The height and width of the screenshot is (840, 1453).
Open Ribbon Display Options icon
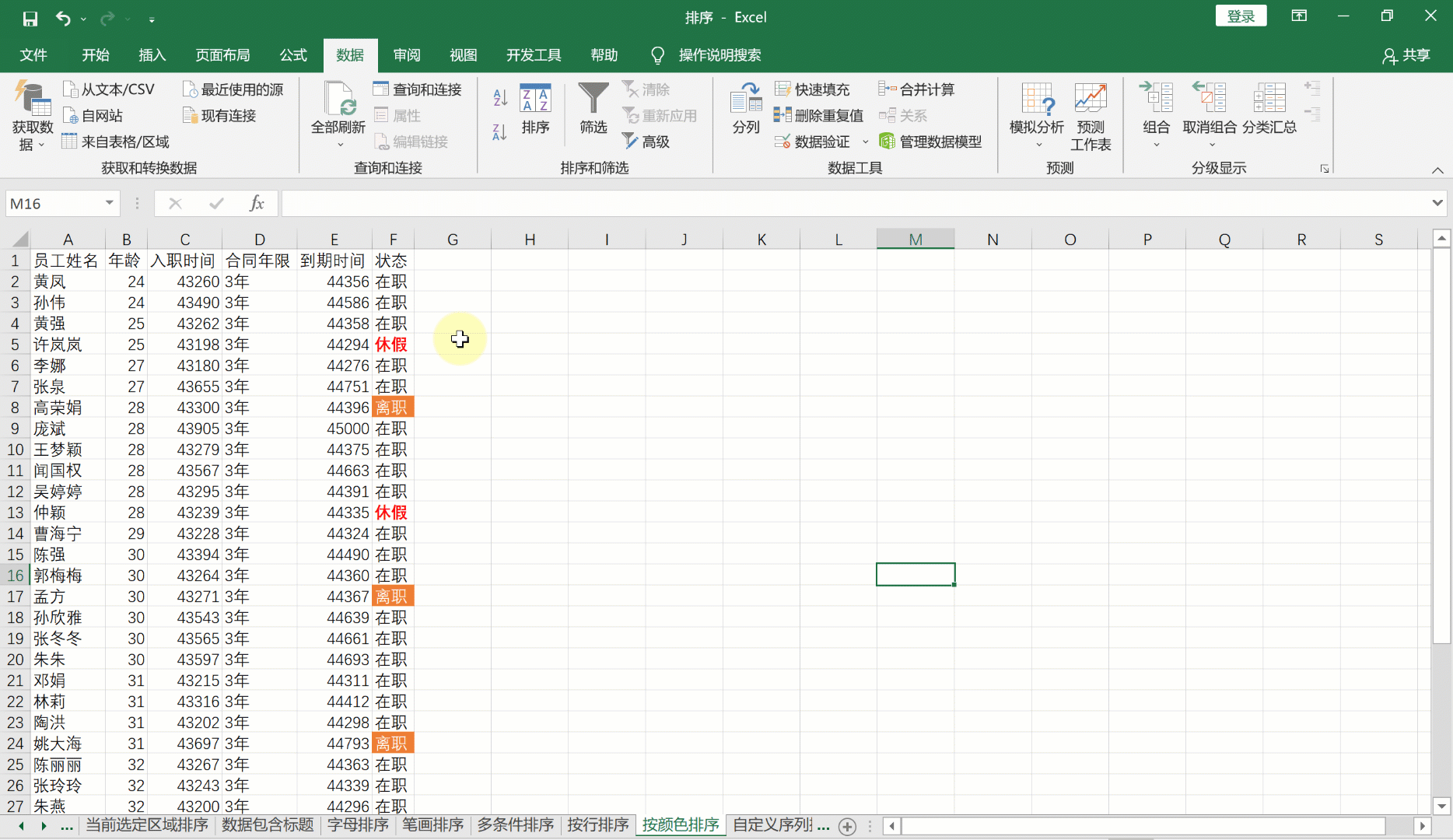pyautogui.click(x=1299, y=16)
